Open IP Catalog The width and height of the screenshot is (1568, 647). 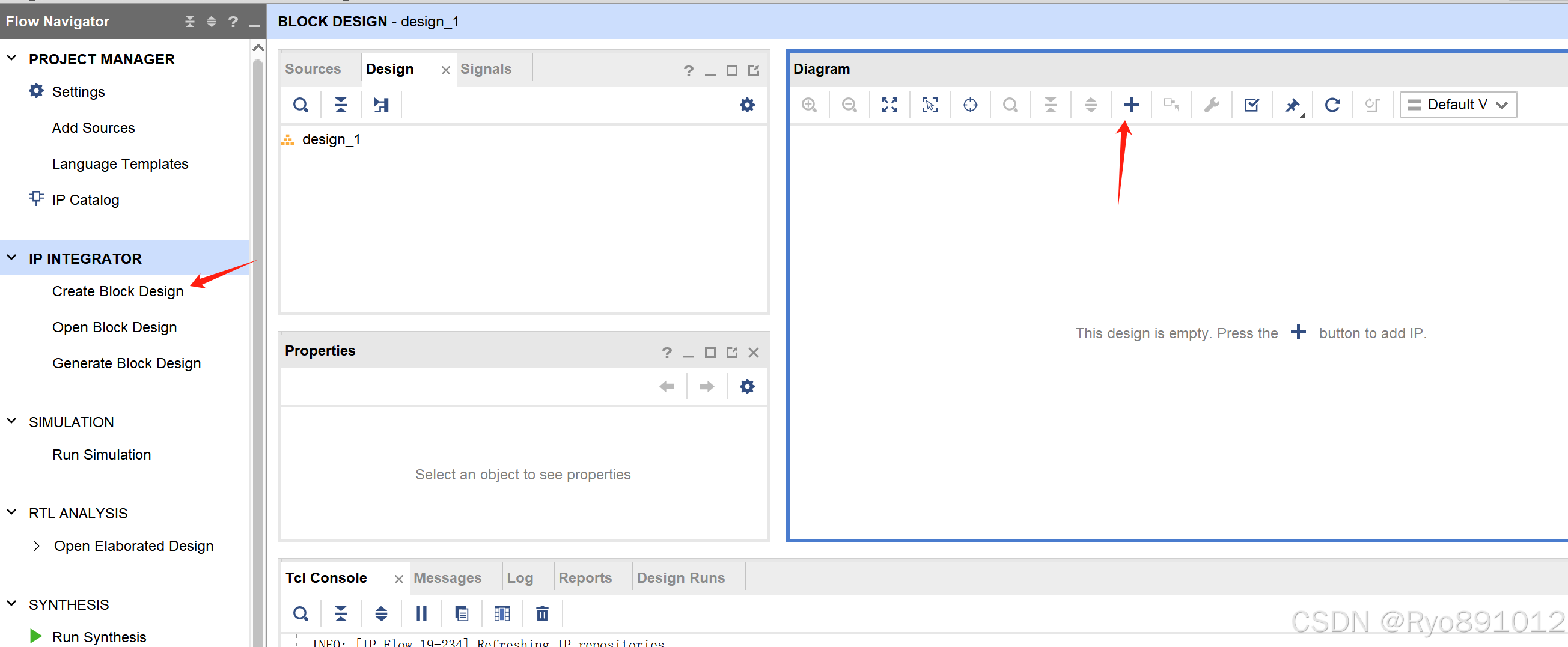pyautogui.click(x=85, y=199)
